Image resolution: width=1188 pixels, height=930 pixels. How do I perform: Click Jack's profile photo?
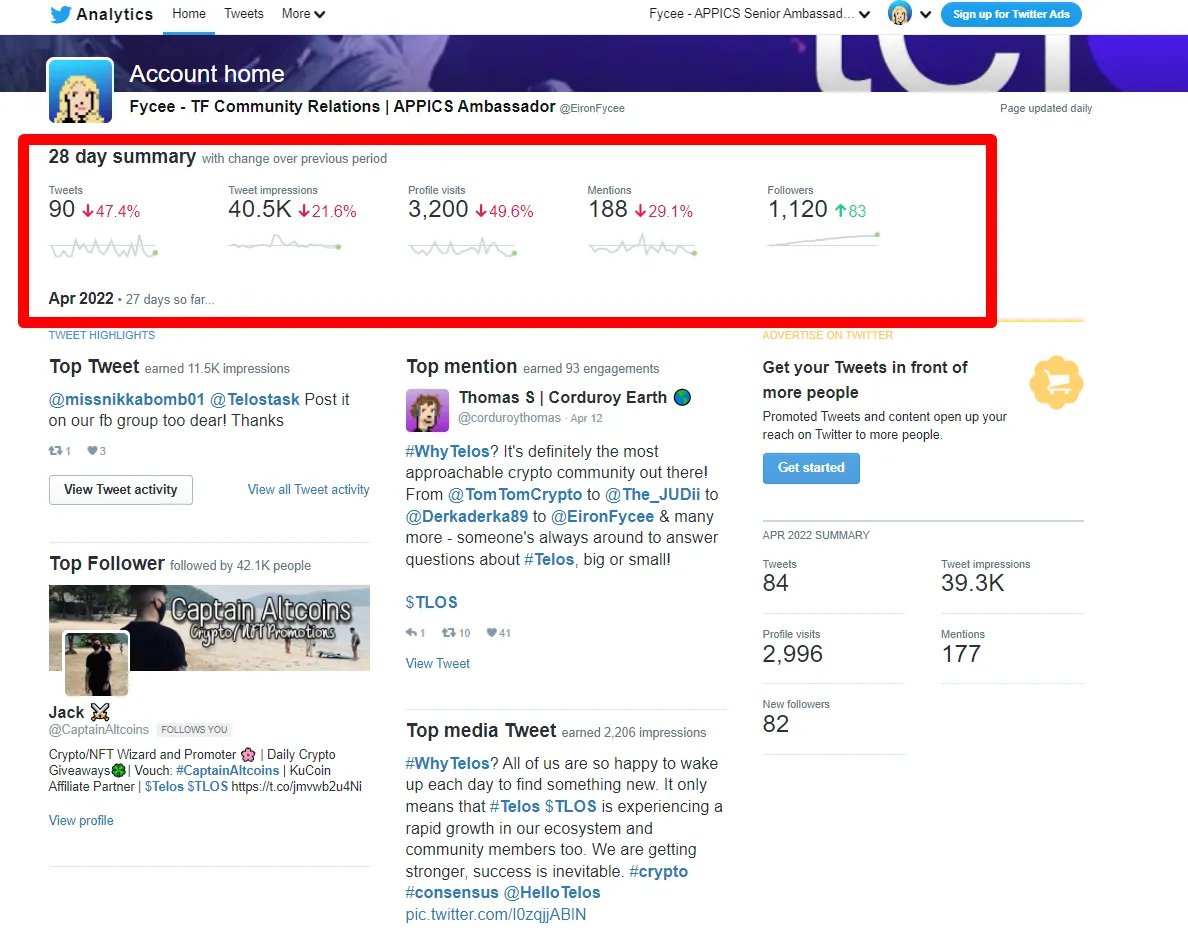(x=96, y=663)
